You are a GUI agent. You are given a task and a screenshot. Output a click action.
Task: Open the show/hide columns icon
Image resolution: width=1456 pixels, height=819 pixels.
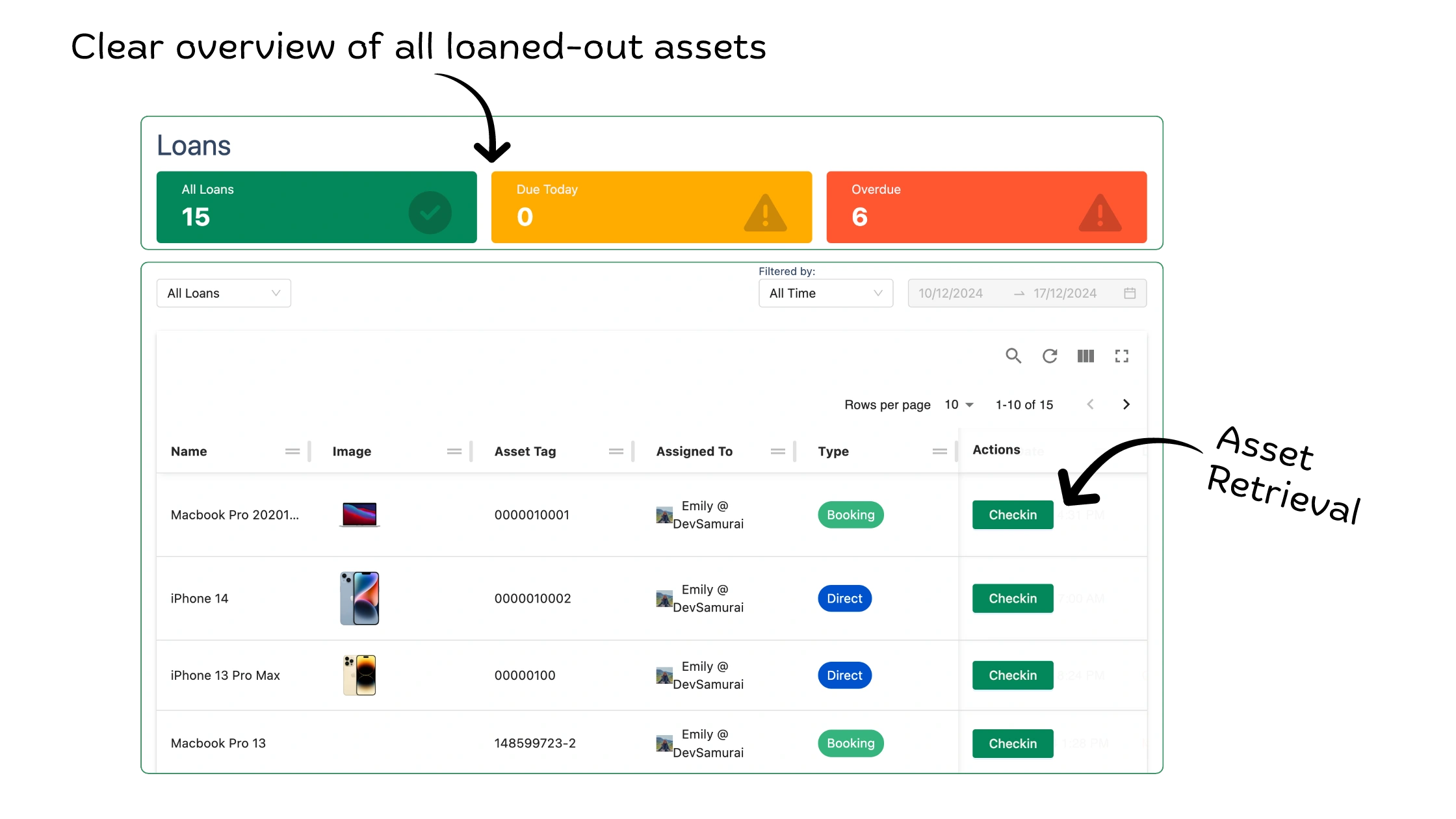pos(1085,356)
